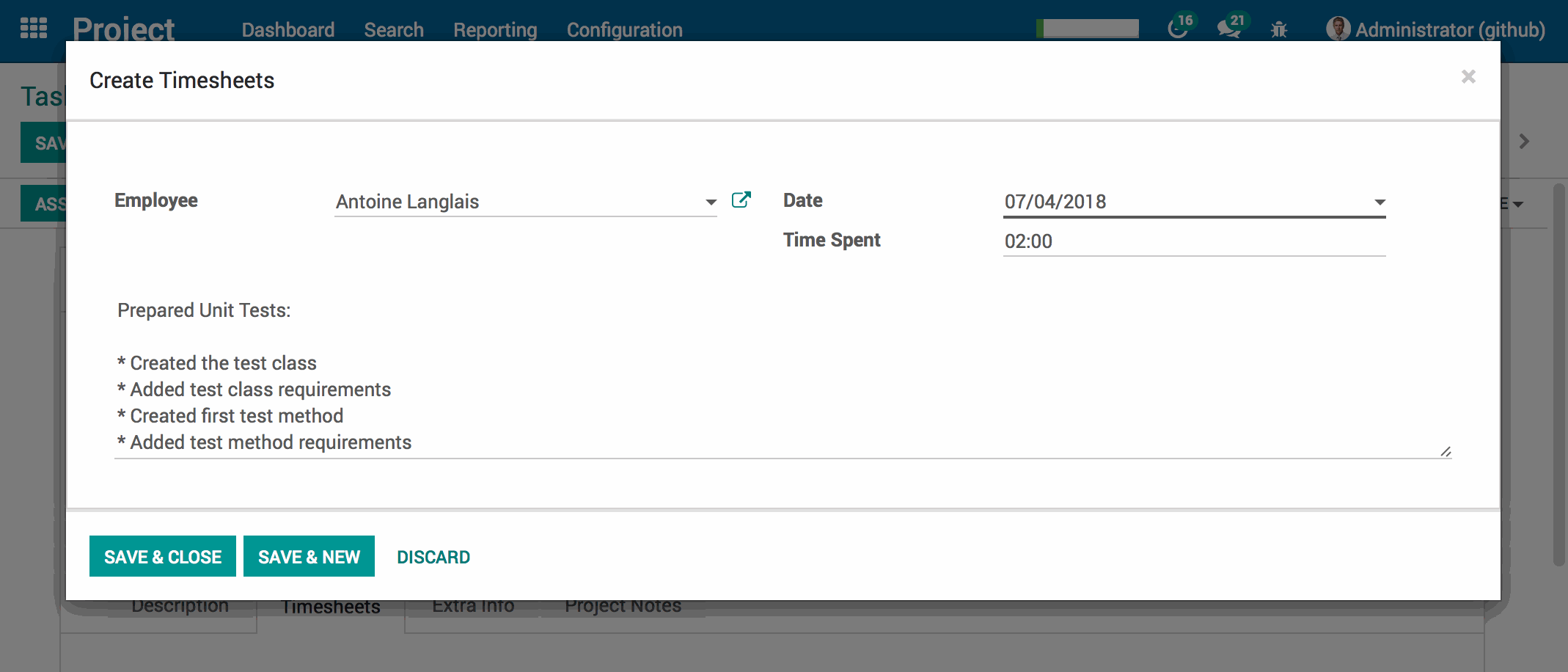Switch to the Description tab behind dialog

[x=180, y=607]
